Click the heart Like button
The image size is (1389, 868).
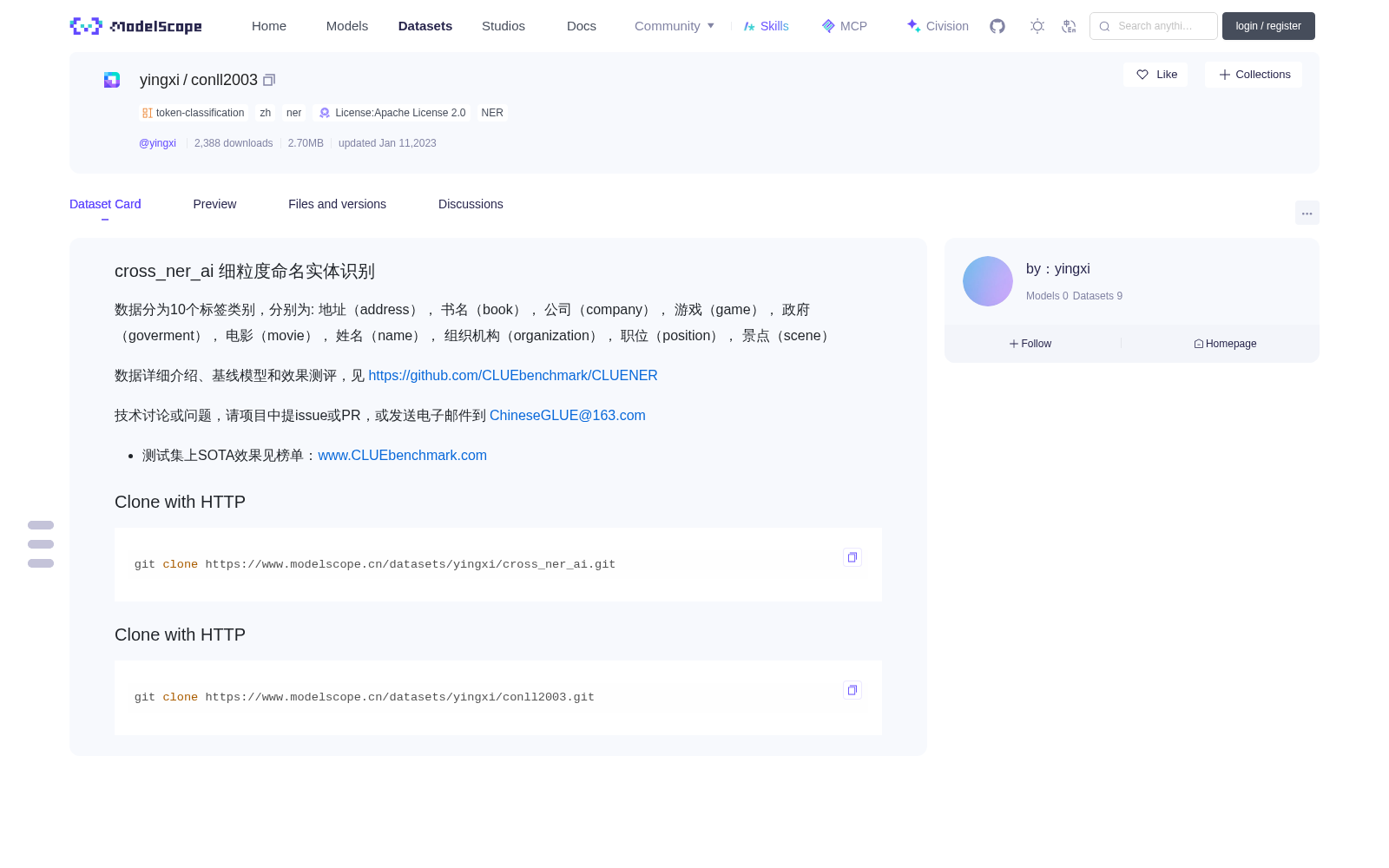[1155, 75]
